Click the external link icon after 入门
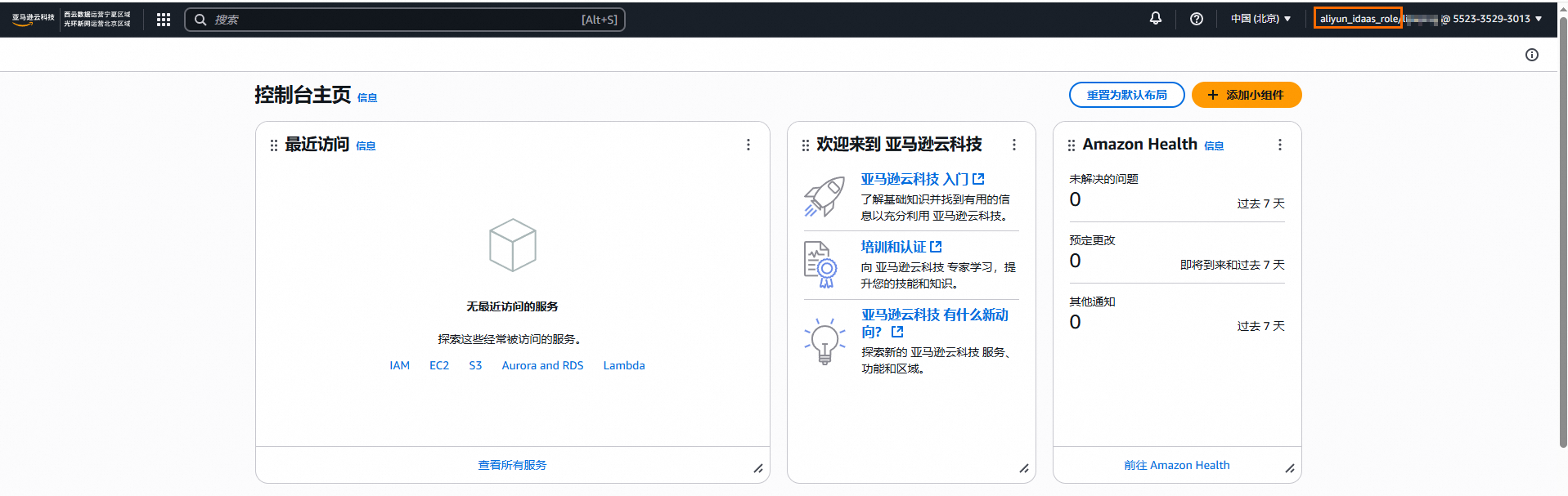 [978, 179]
